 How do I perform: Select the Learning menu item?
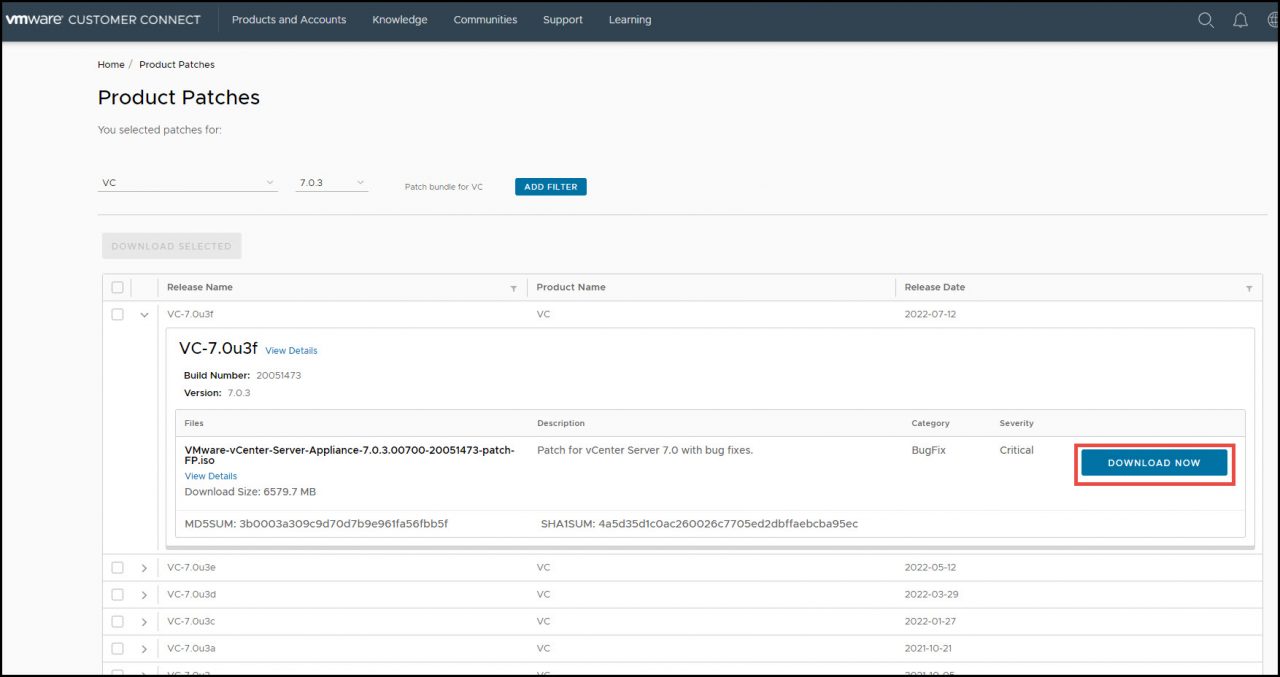[x=629, y=19]
